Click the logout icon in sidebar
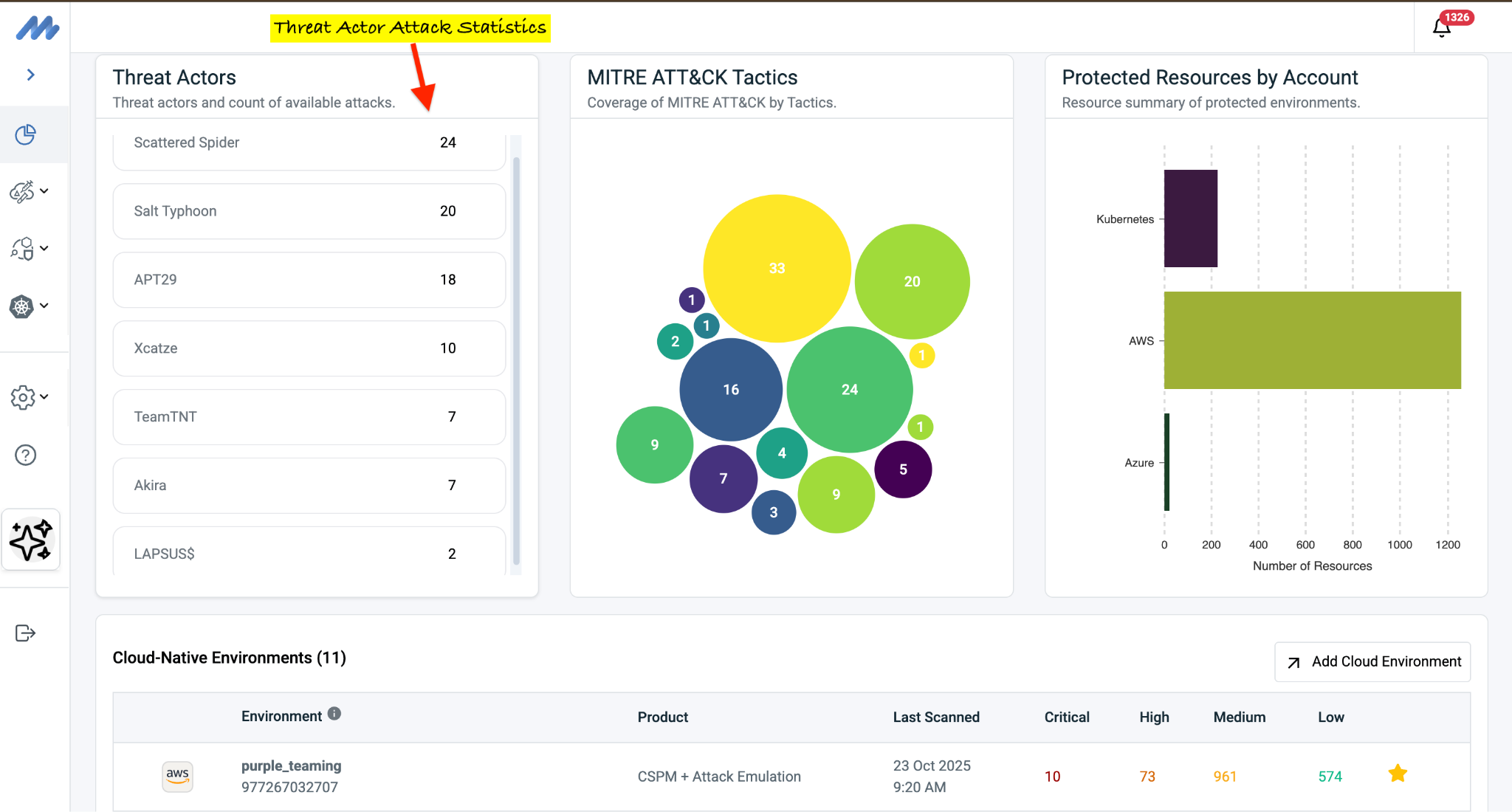Screen dimensions: 1512x812 point(25,633)
